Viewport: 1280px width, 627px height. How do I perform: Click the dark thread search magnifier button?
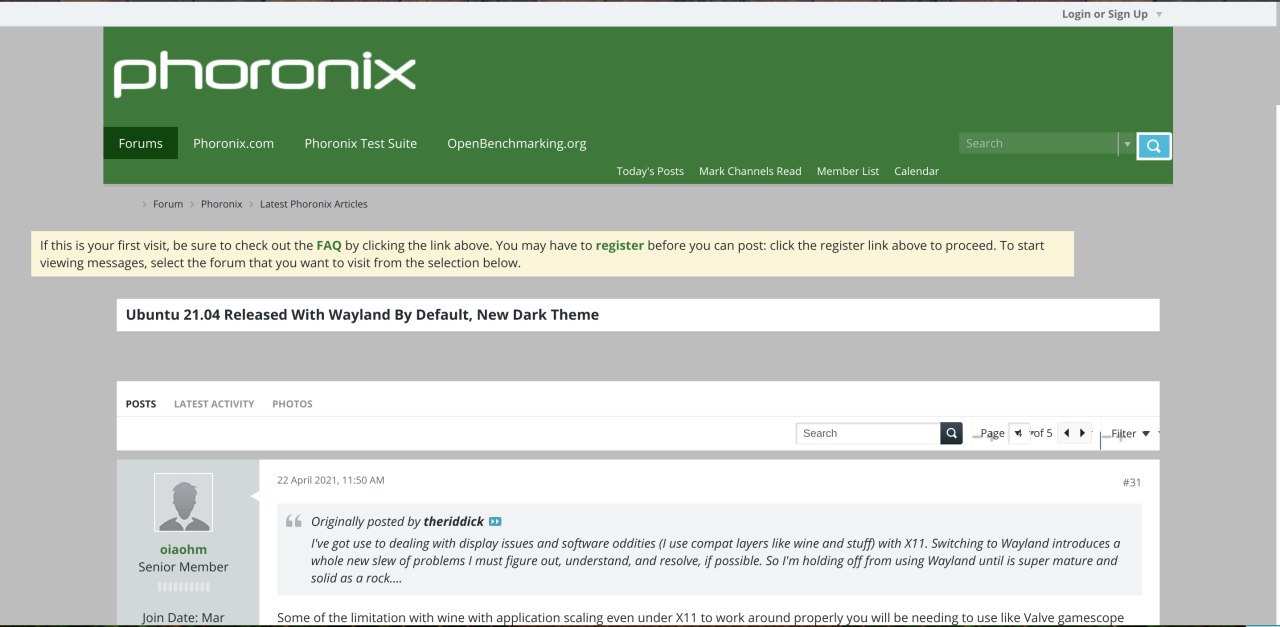point(951,433)
